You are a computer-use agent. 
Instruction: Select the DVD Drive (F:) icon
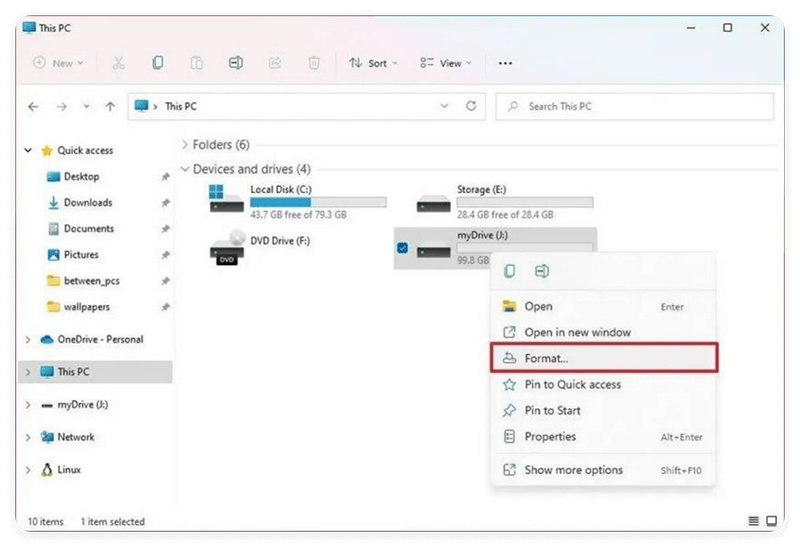(x=227, y=247)
